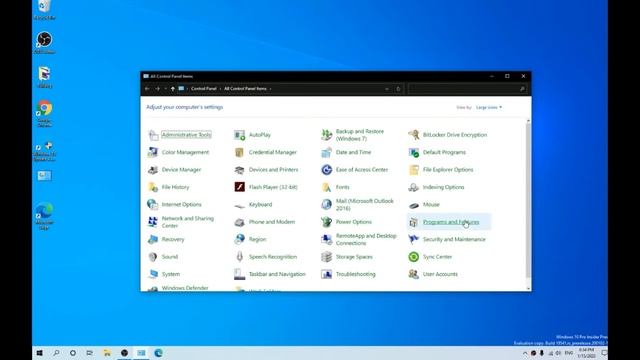Viewport: 640px width, 360px height.
Task: Click the Internet Options icon
Action: click(153, 204)
